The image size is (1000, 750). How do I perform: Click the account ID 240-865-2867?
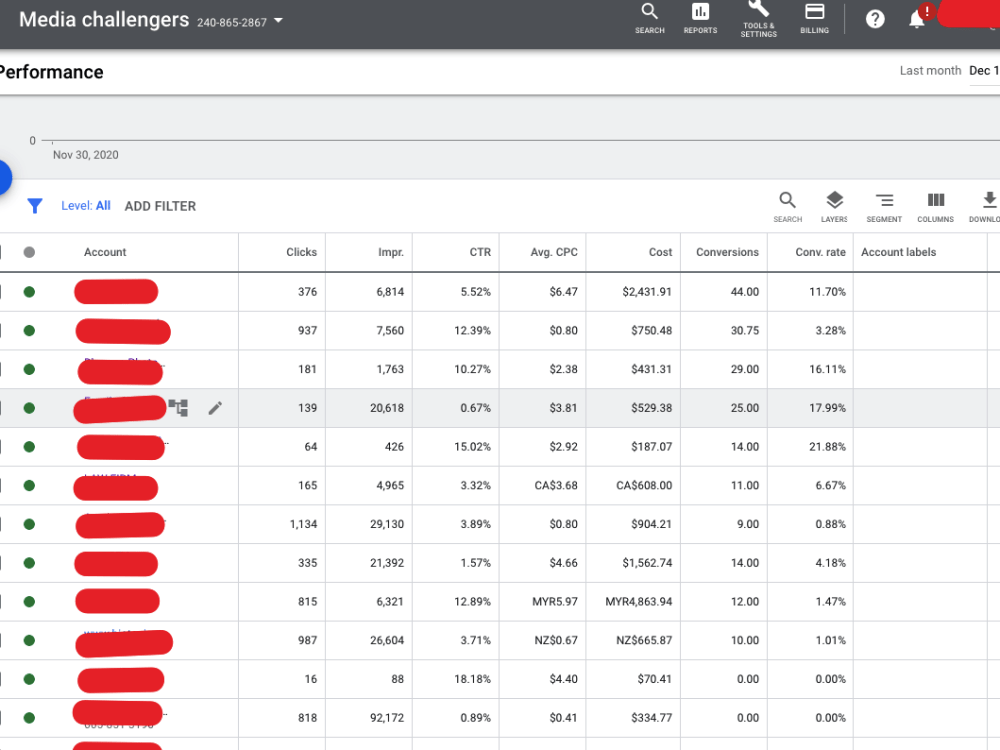[x=232, y=22]
